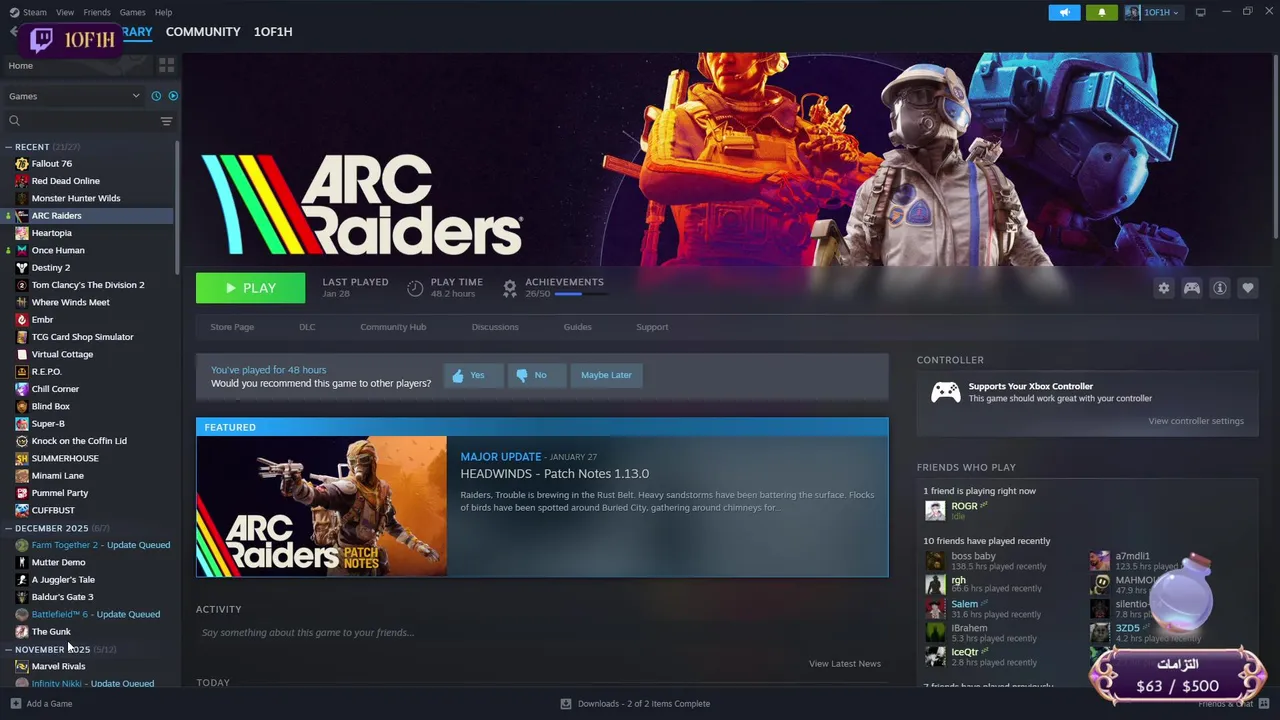This screenshot has height=720, width=1280.
Task: Open ROGR friend avatar
Action: (x=935, y=510)
